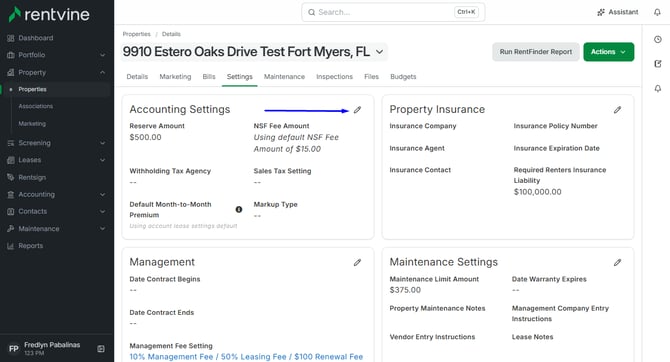Expand the Contacts sidebar menu

click(x=103, y=212)
